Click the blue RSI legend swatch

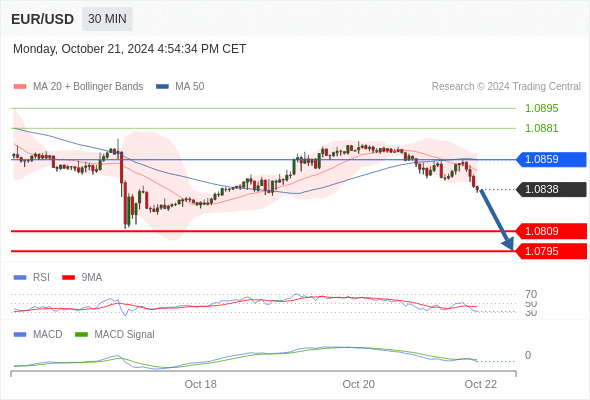(x=20, y=278)
